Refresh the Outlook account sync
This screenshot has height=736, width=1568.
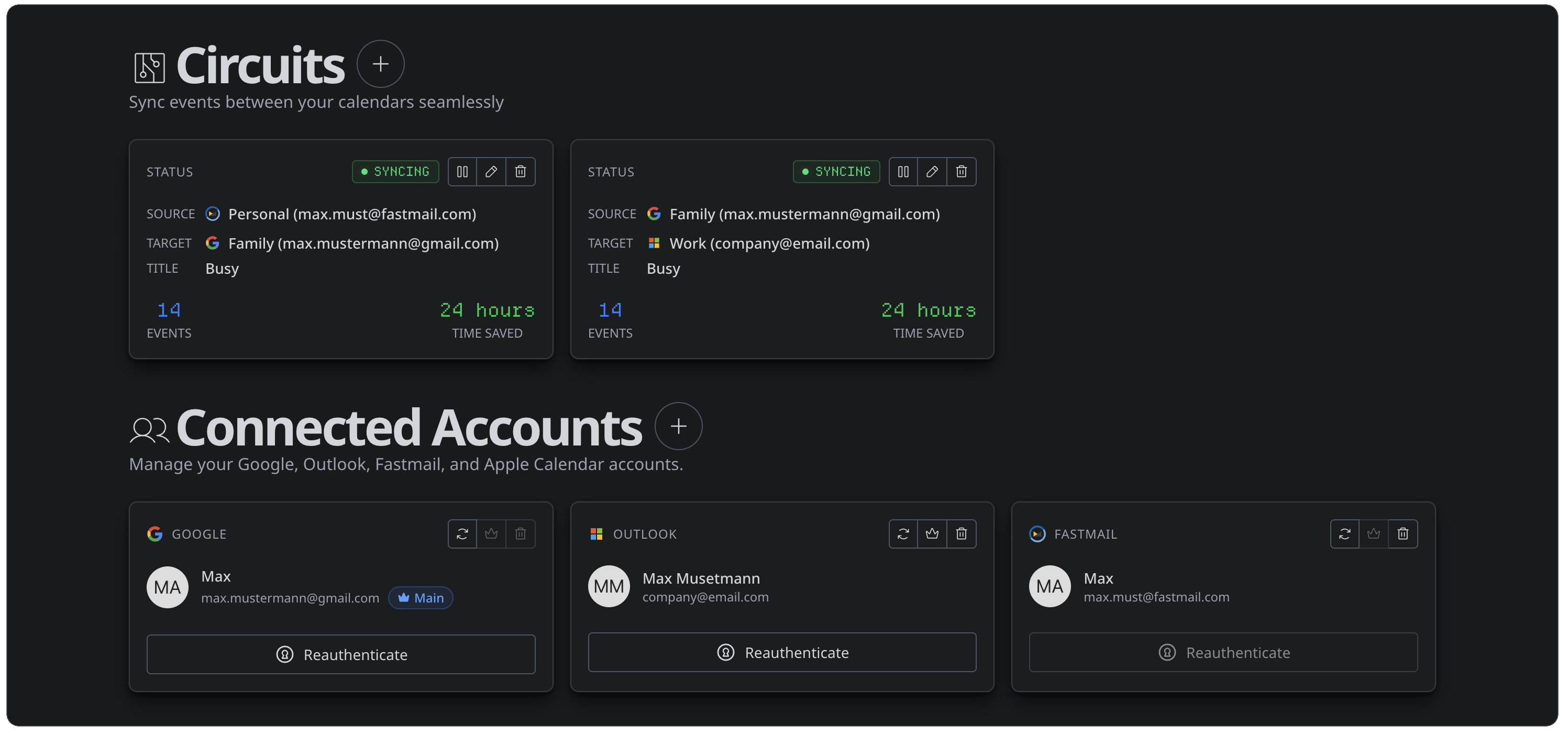tap(903, 533)
